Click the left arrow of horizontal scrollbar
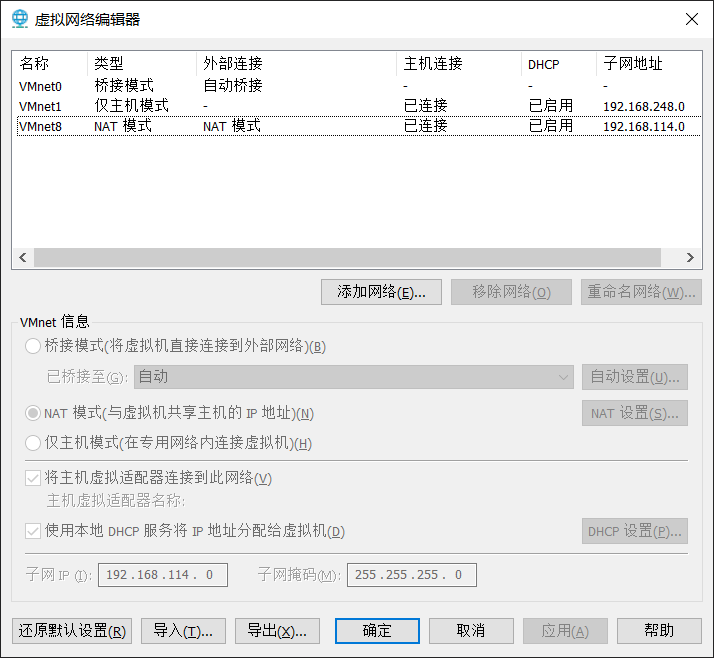This screenshot has width=714, height=658. pyautogui.click(x=23, y=258)
